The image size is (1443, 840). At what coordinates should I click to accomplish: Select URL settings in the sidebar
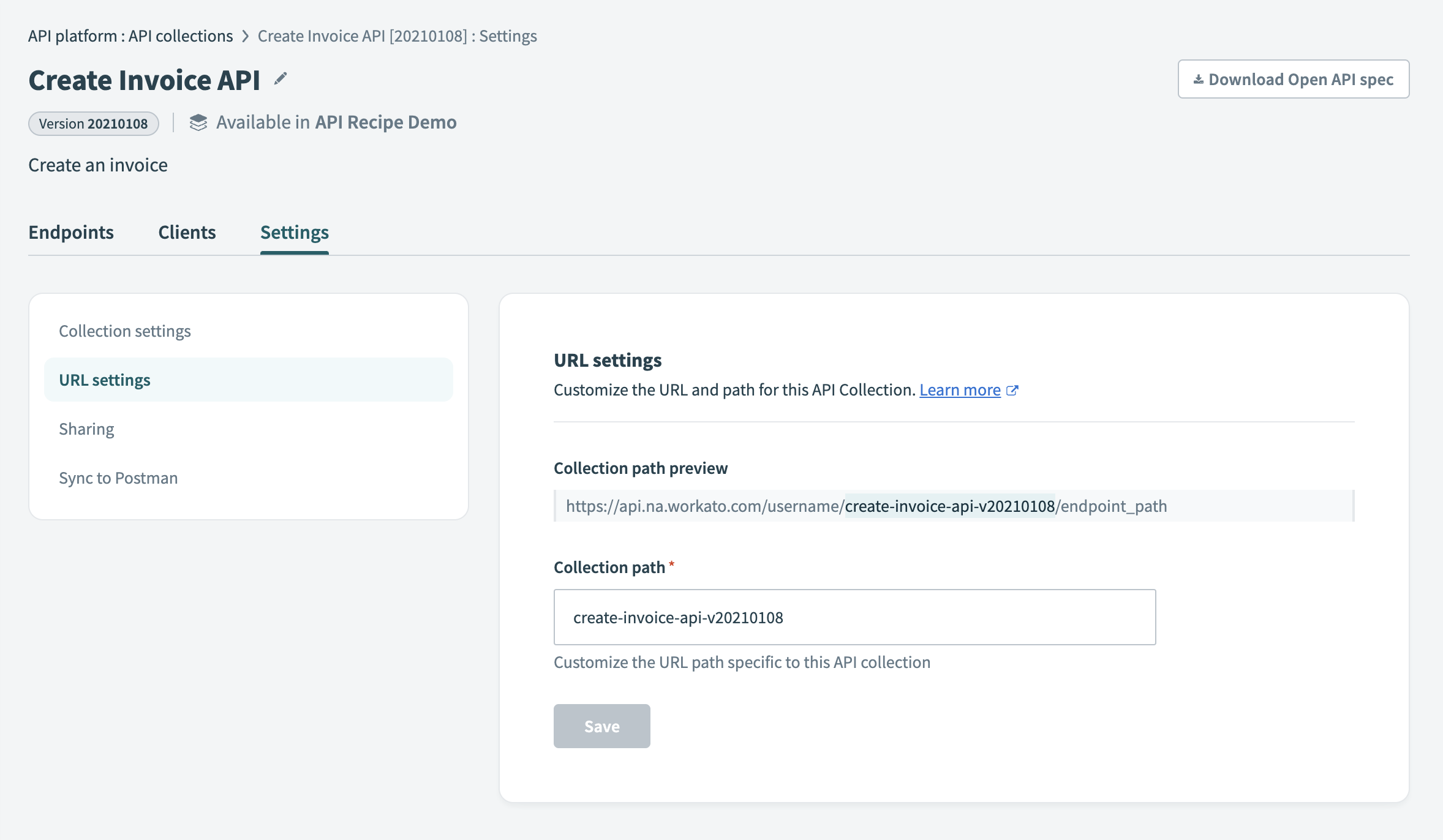pyautogui.click(x=105, y=380)
